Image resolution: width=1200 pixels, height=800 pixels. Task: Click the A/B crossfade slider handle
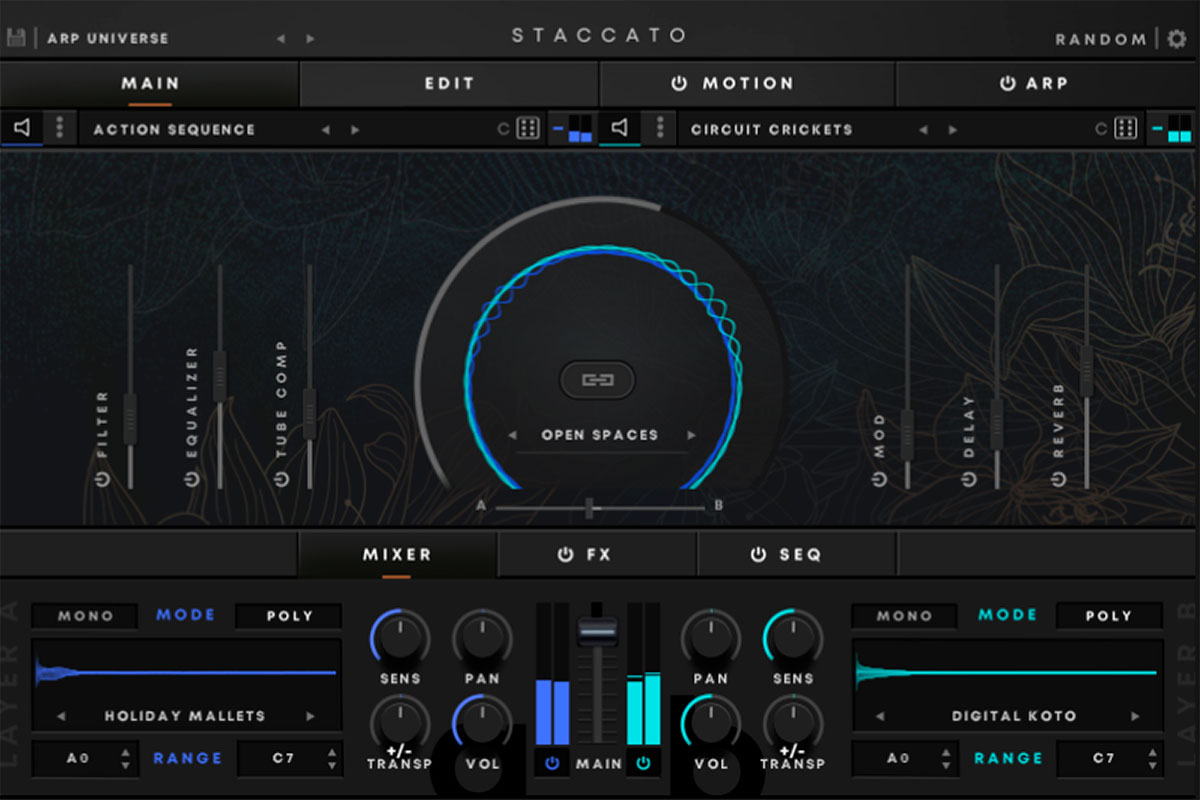pos(589,508)
